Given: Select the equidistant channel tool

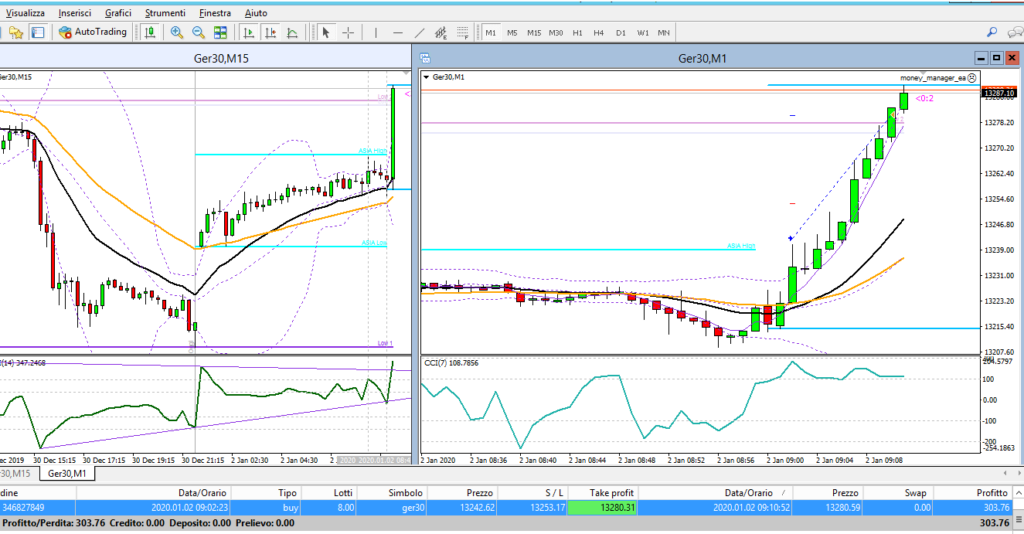Looking at the screenshot, I should (x=441, y=32).
